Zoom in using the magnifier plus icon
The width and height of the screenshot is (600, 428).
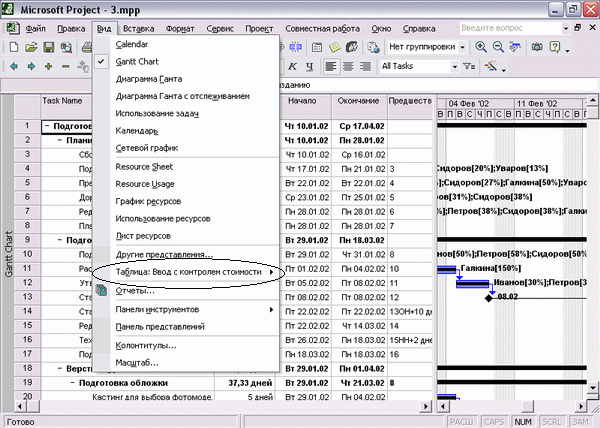tap(481, 47)
